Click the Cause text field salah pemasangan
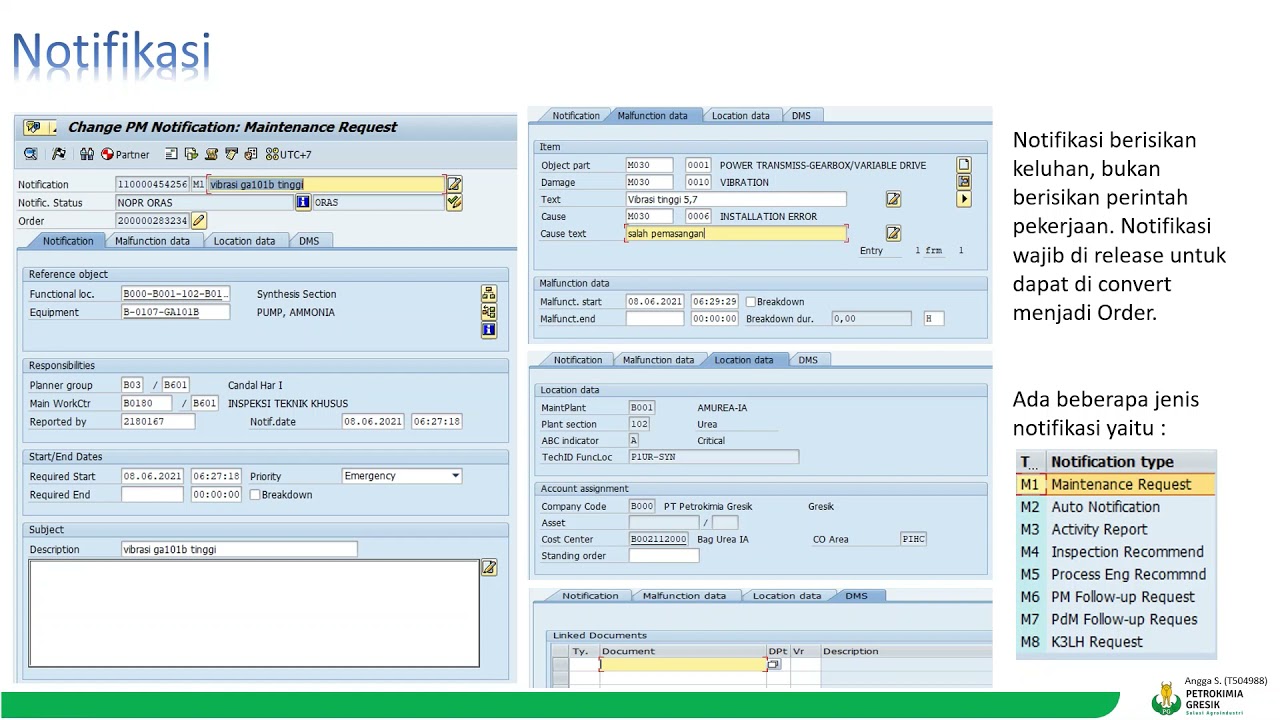Image resolution: width=1280 pixels, height=720 pixels. [736, 233]
